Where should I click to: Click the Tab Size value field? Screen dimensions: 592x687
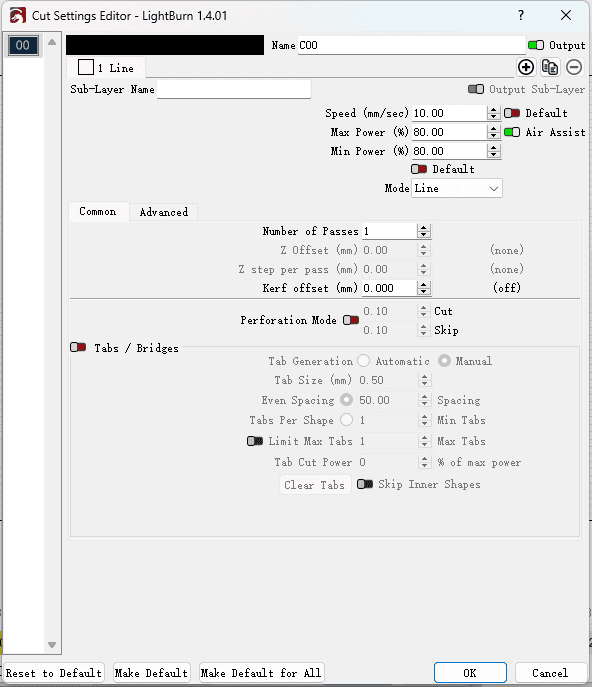(x=387, y=380)
